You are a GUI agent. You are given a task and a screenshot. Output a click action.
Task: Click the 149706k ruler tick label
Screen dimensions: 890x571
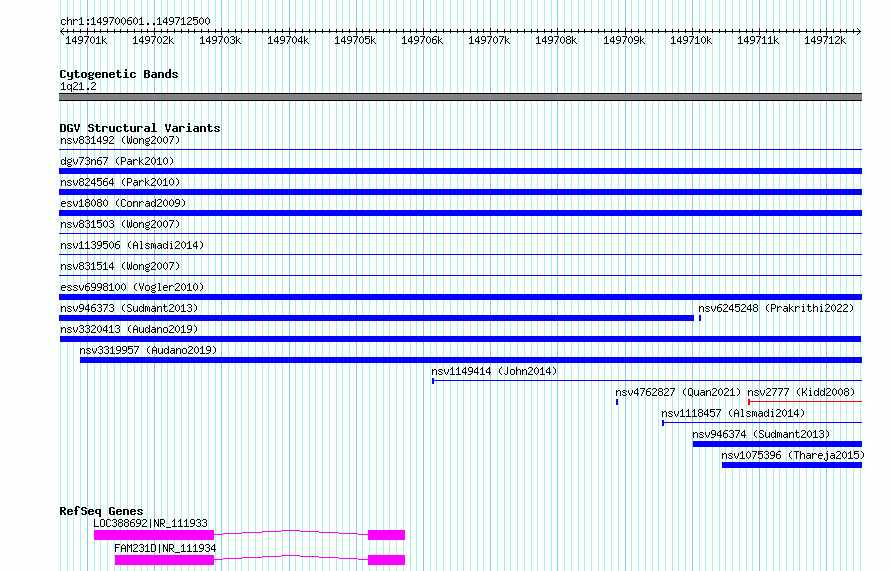pos(422,40)
